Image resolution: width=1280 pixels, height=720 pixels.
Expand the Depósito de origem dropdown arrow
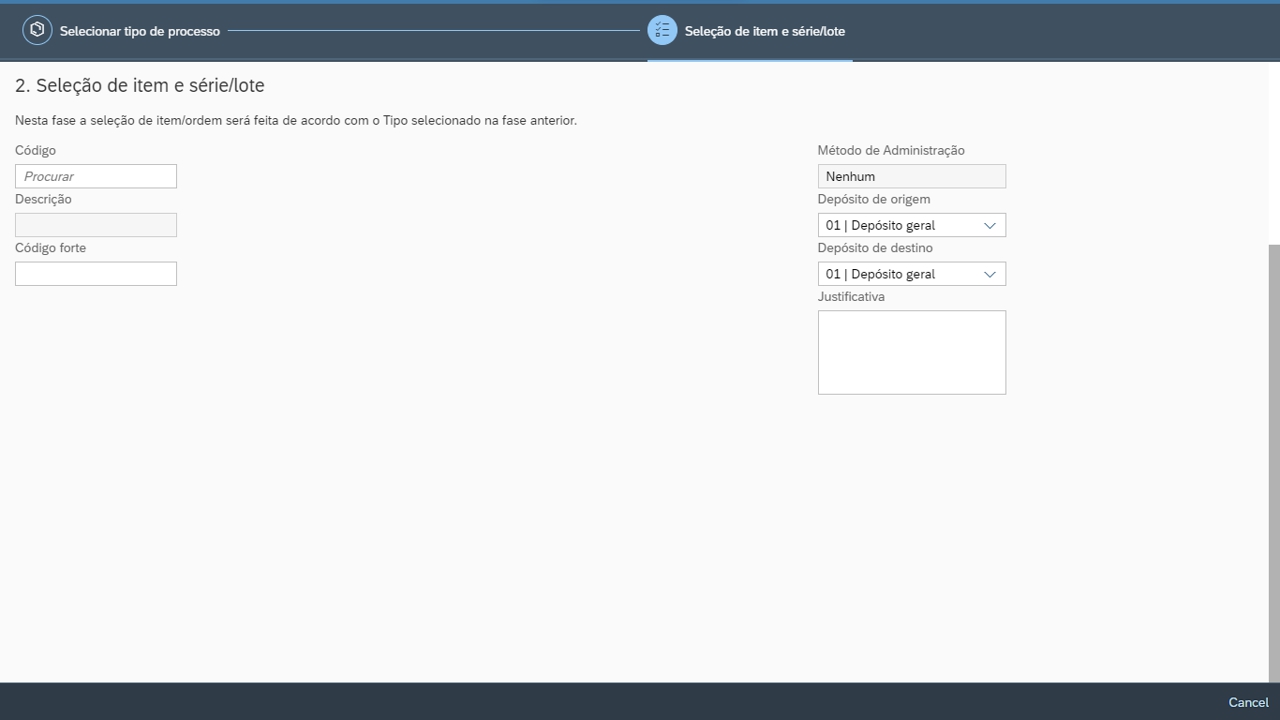pyautogui.click(x=990, y=225)
